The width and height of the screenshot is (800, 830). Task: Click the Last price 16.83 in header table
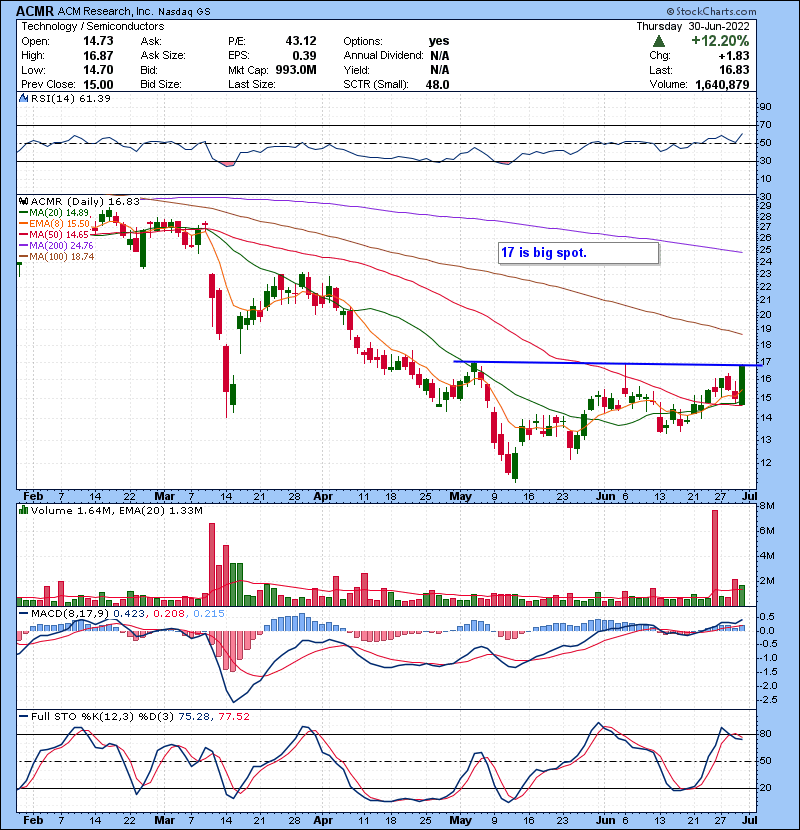[x=734, y=70]
